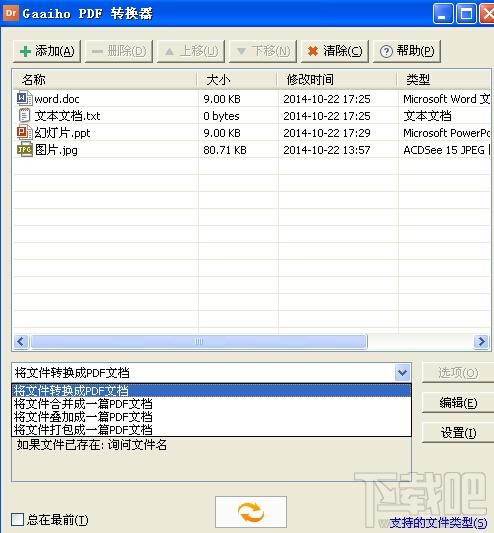This screenshot has height=533, width=494.
Task: Select the word.doc file icon
Action: [24, 99]
